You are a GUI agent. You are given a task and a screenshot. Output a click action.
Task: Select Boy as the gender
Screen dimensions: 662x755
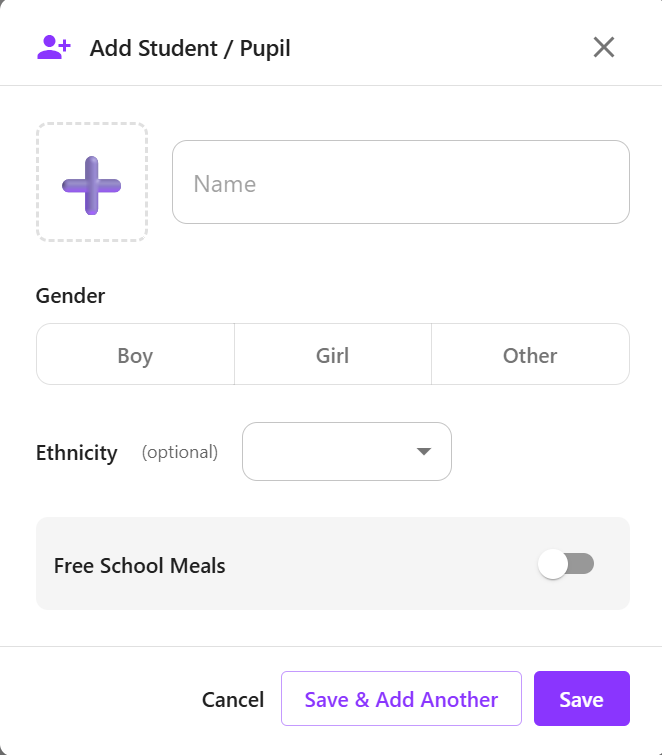(135, 355)
